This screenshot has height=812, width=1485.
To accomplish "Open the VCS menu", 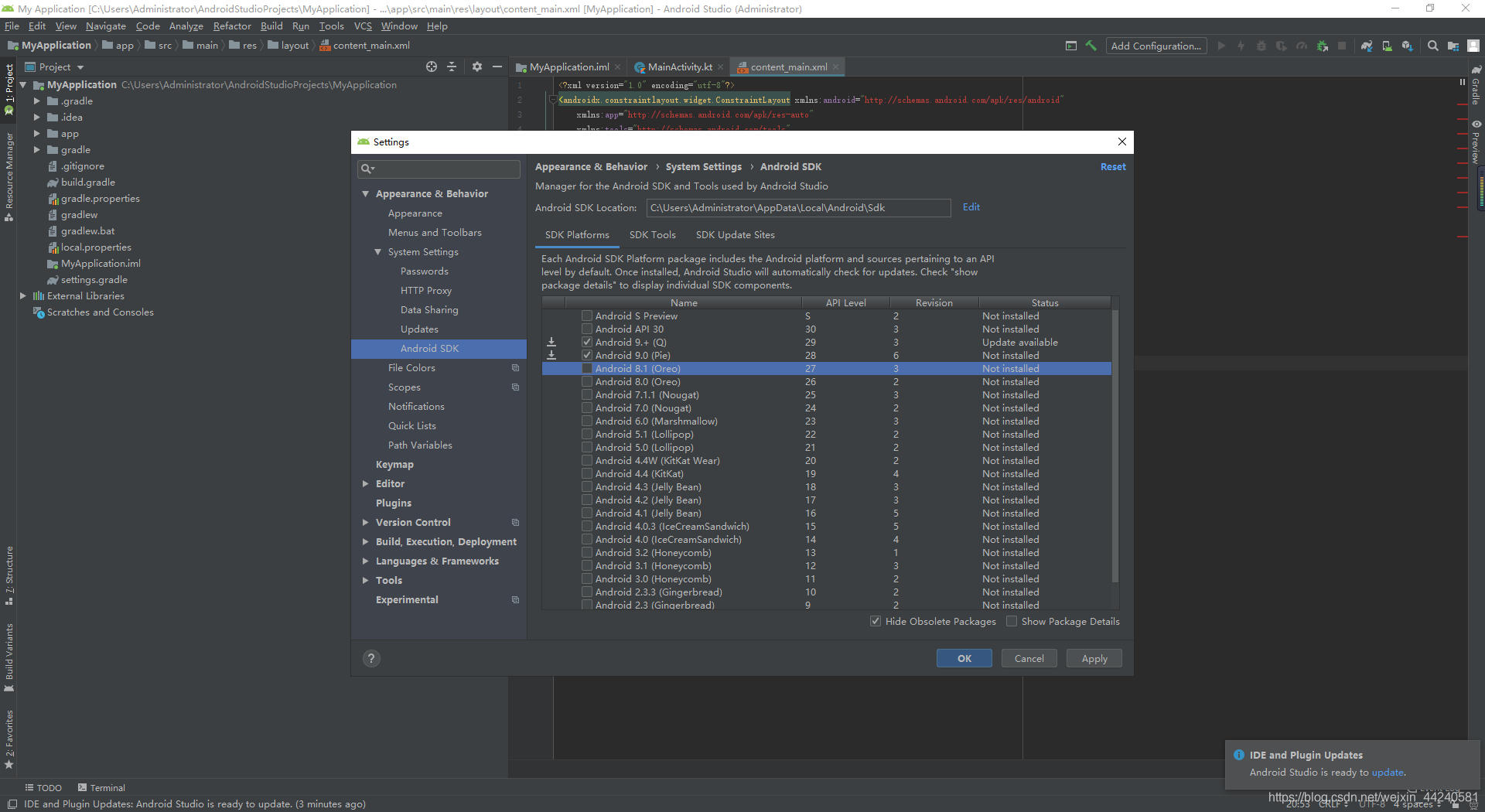I will tap(363, 26).
